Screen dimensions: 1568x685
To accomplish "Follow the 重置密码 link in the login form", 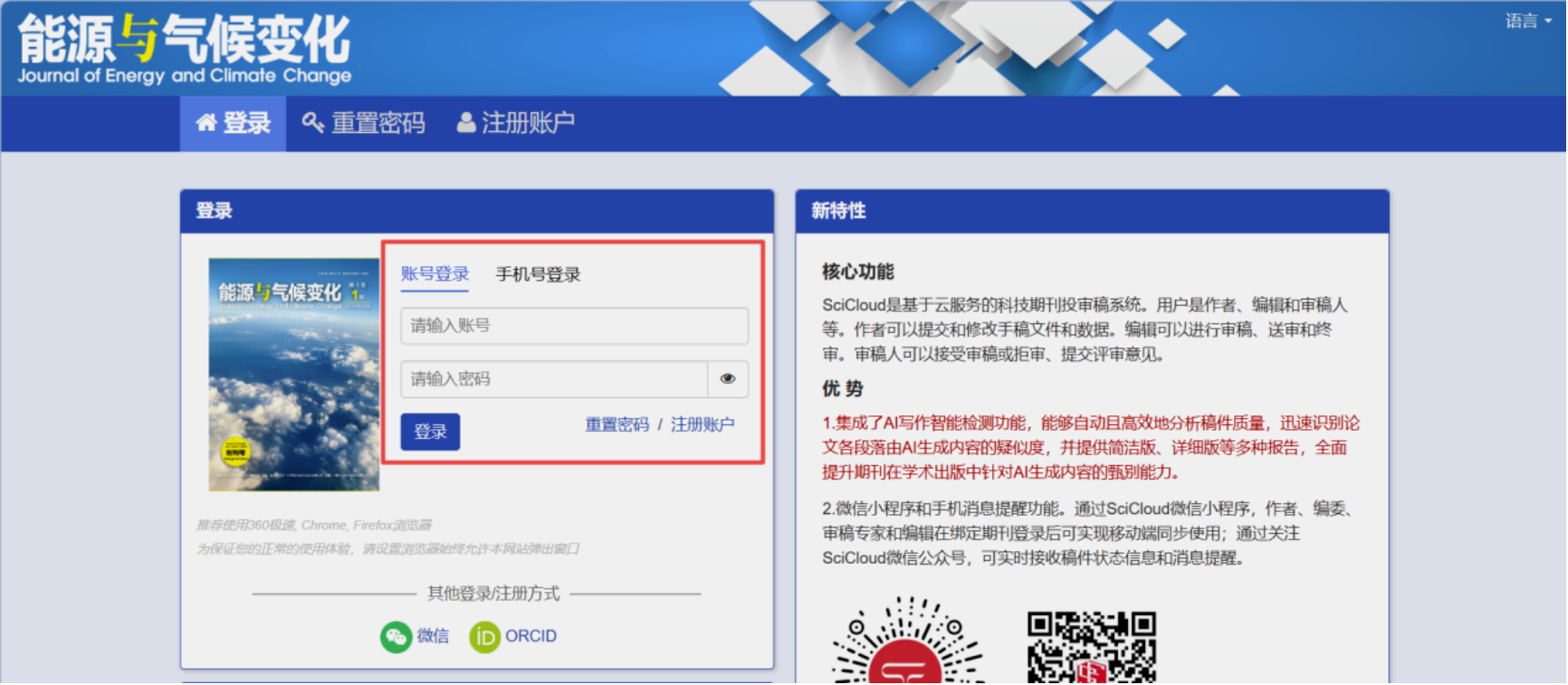I will 617,424.
